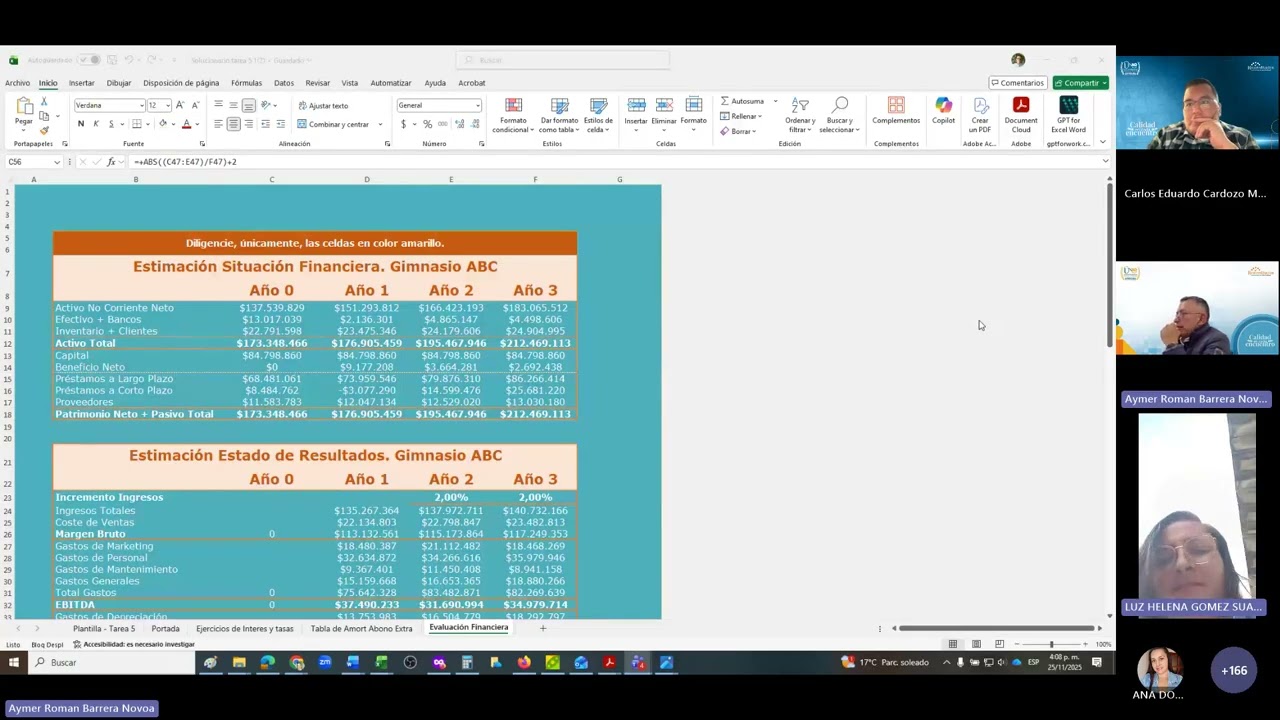
Task: Click the font color red A swatch
Action: click(186, 124)
